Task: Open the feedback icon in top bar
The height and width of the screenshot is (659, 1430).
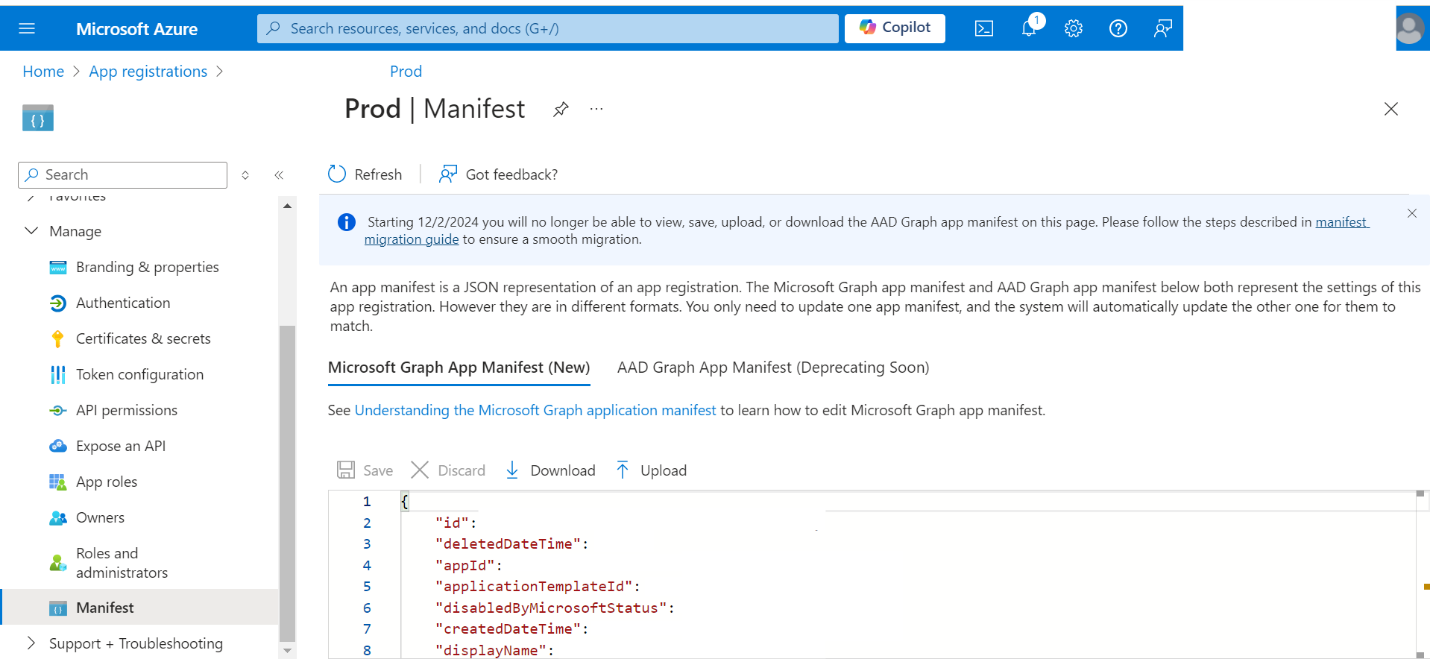Action: 1162,28
